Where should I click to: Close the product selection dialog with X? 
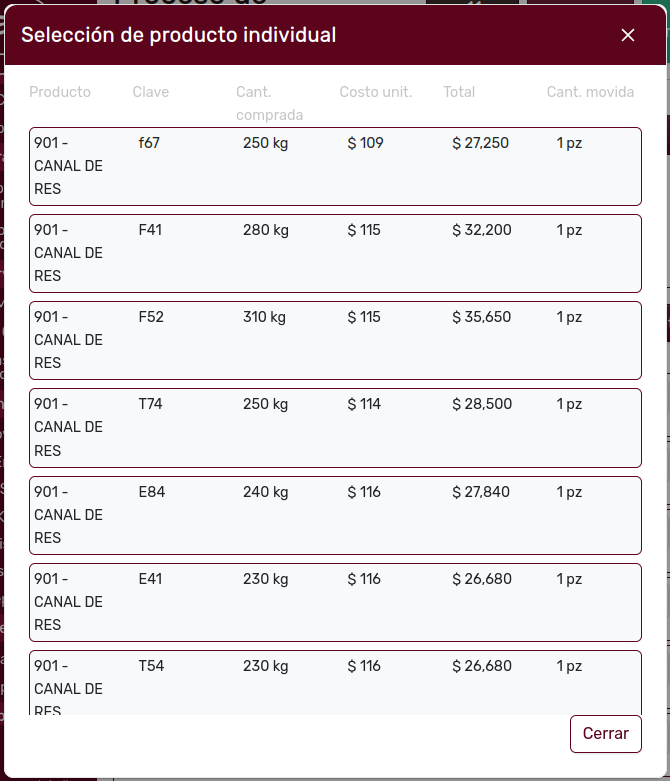[628, 35]
